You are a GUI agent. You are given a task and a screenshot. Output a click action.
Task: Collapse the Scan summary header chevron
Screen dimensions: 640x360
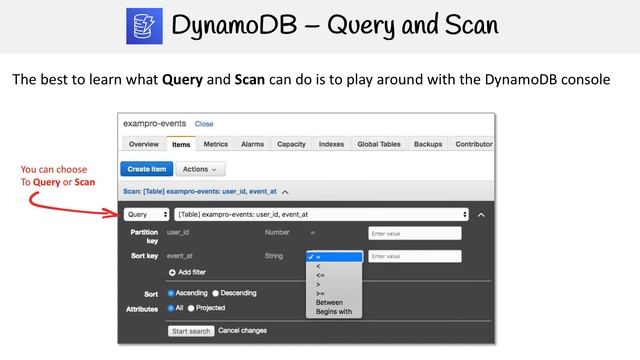(285, 192)
